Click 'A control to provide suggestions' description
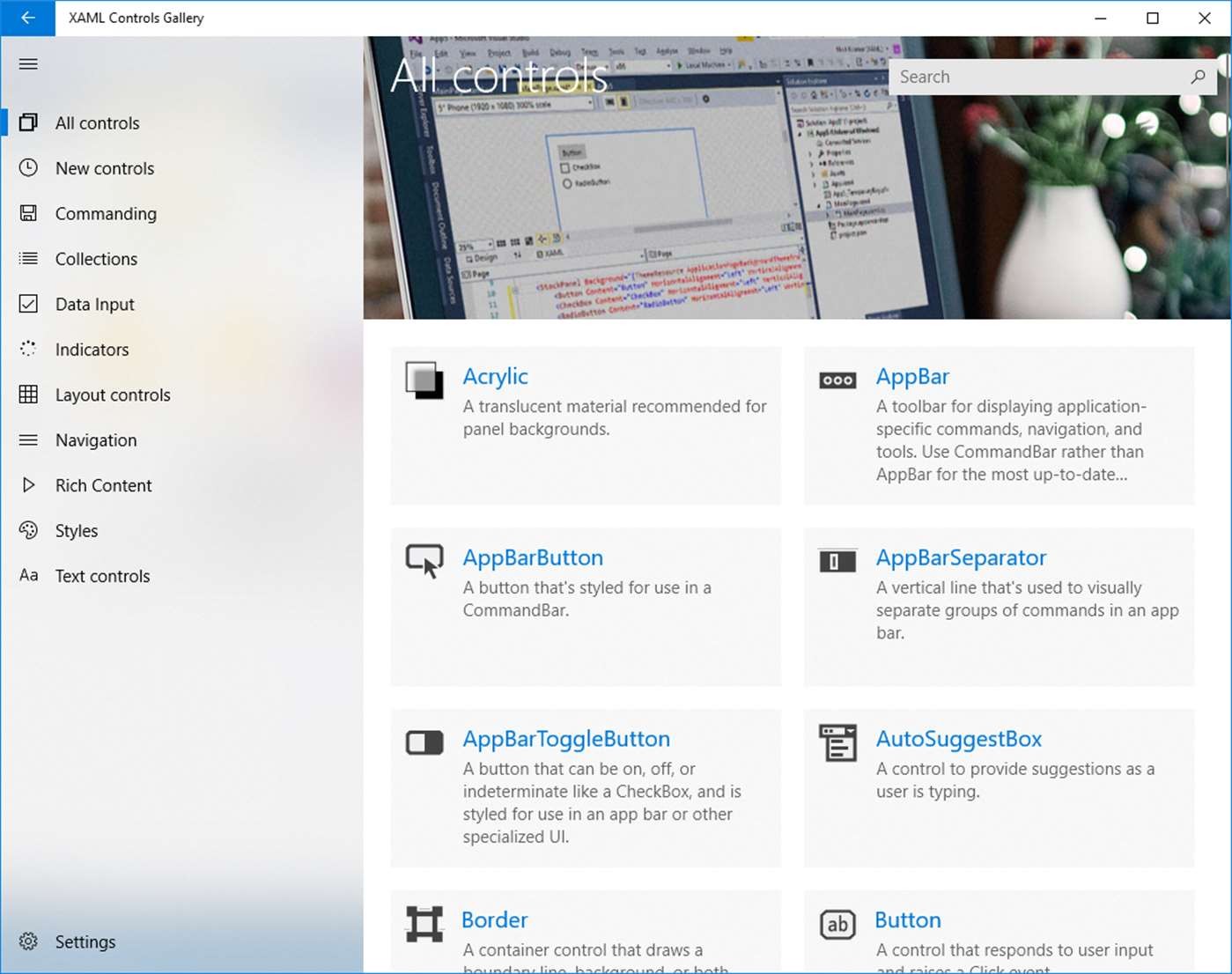 pyautogui.click(x=1015, y=780)
